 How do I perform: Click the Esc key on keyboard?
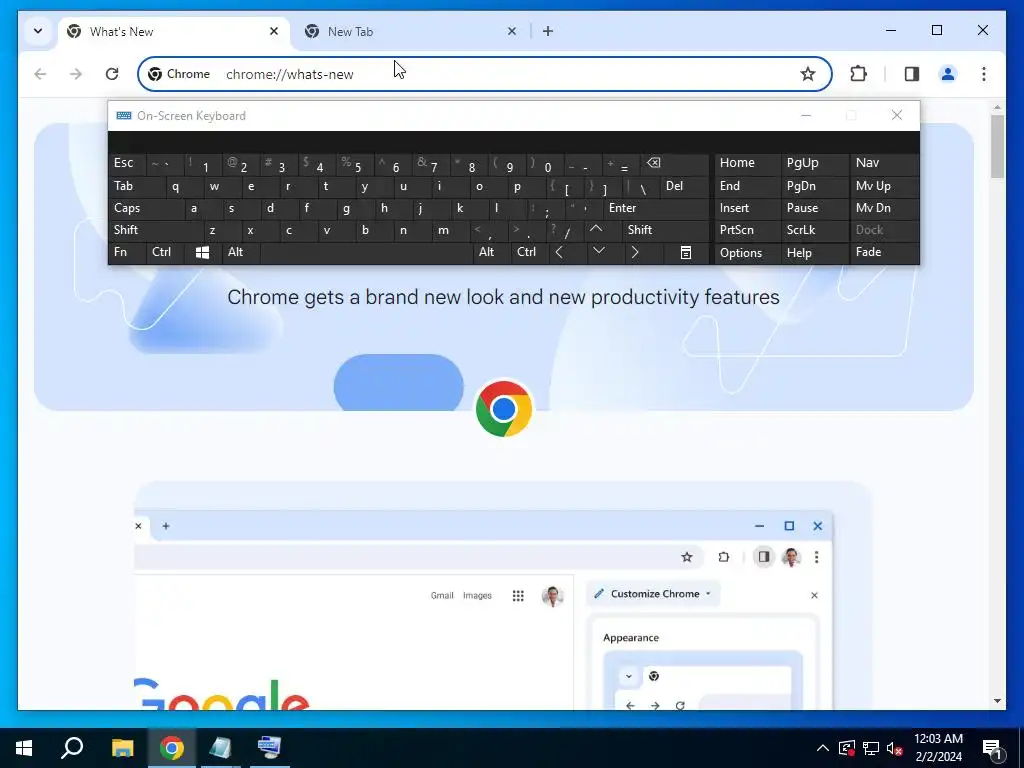127,163
